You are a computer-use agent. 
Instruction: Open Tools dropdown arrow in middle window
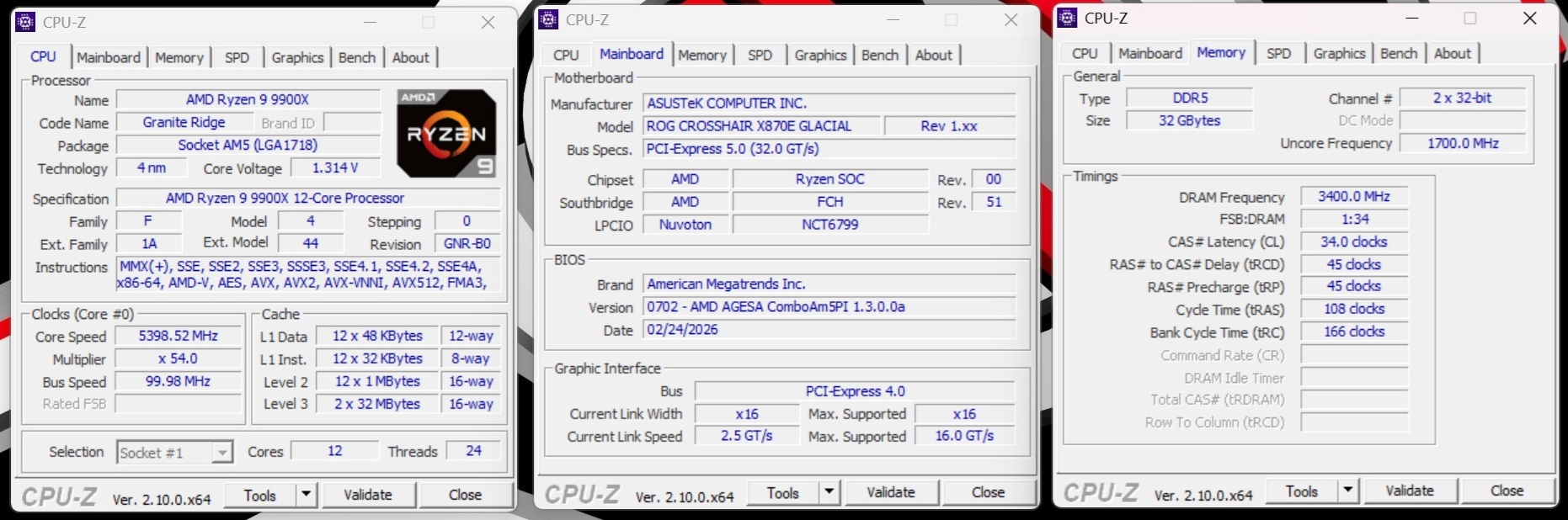[829, 492]
